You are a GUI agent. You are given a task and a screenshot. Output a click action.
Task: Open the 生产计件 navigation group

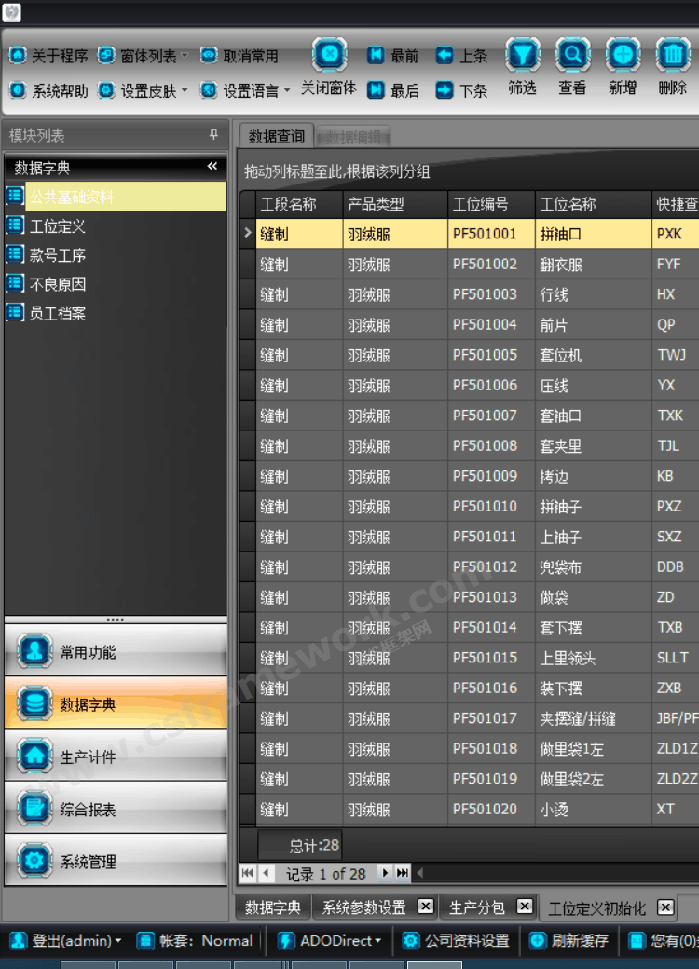115,757
